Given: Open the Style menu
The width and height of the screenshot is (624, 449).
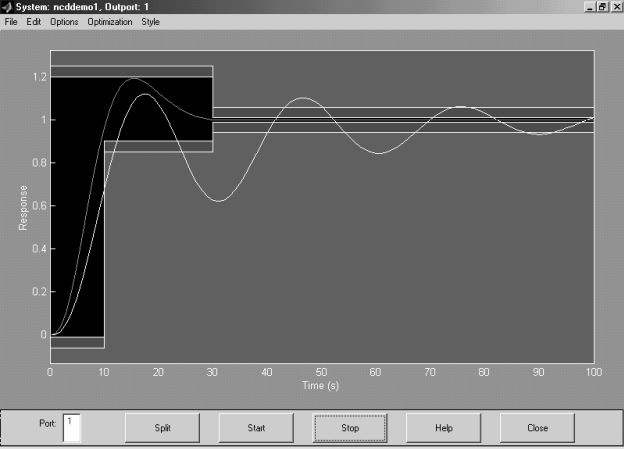Looking at the screenshot, I should click(x=150, y=22).
